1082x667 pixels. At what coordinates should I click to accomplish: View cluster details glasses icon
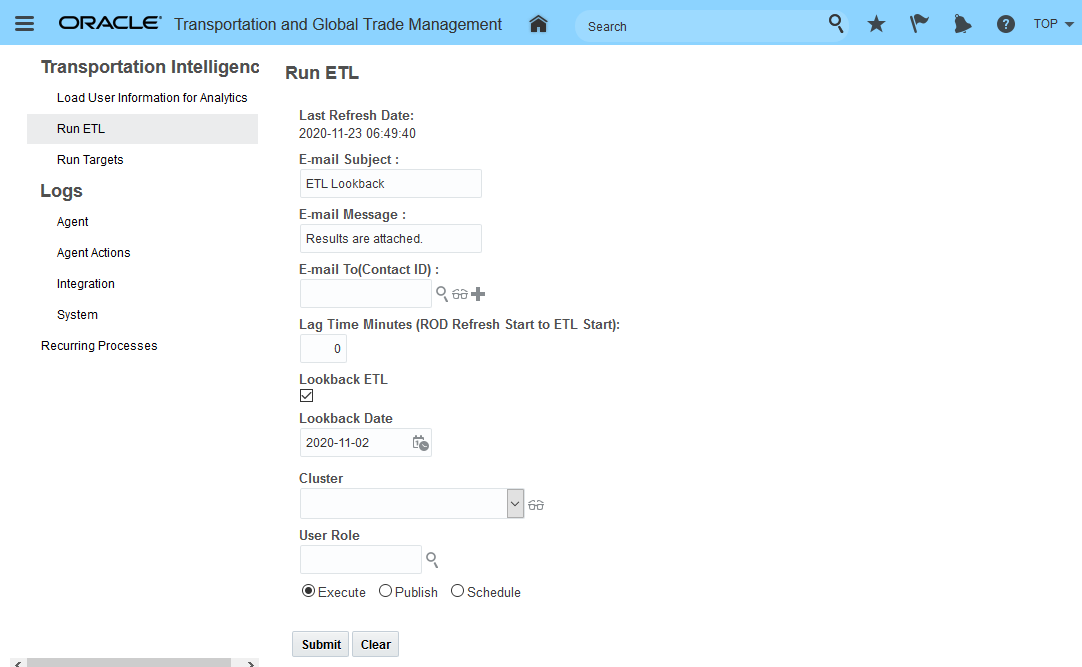coord(535,506)
